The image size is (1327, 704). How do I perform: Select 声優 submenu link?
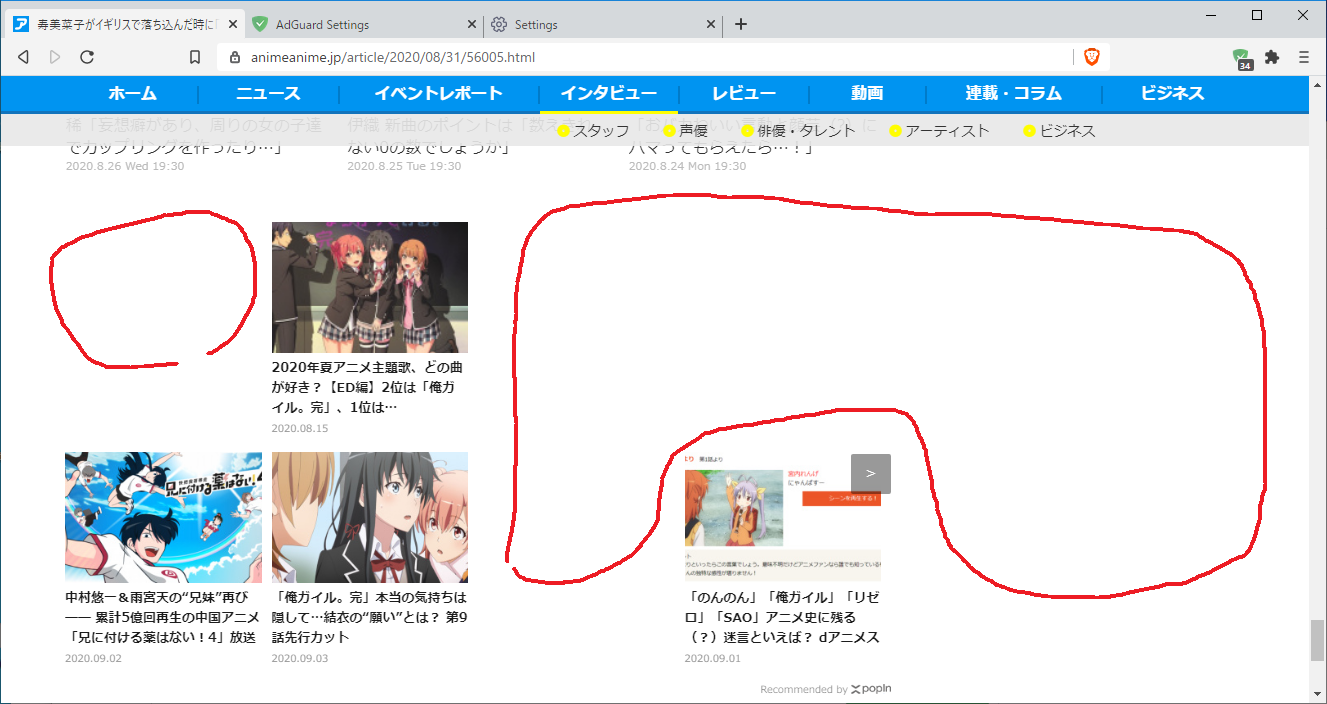tap(685, 131)
